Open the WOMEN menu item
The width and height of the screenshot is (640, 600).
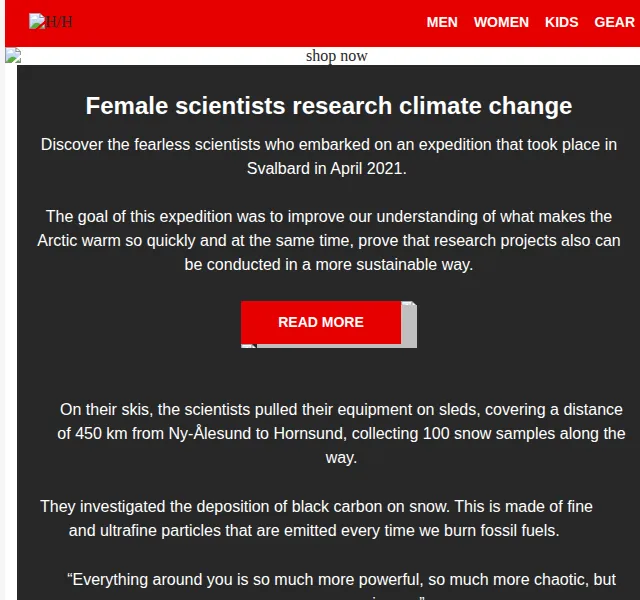click(x=501, y=22)
